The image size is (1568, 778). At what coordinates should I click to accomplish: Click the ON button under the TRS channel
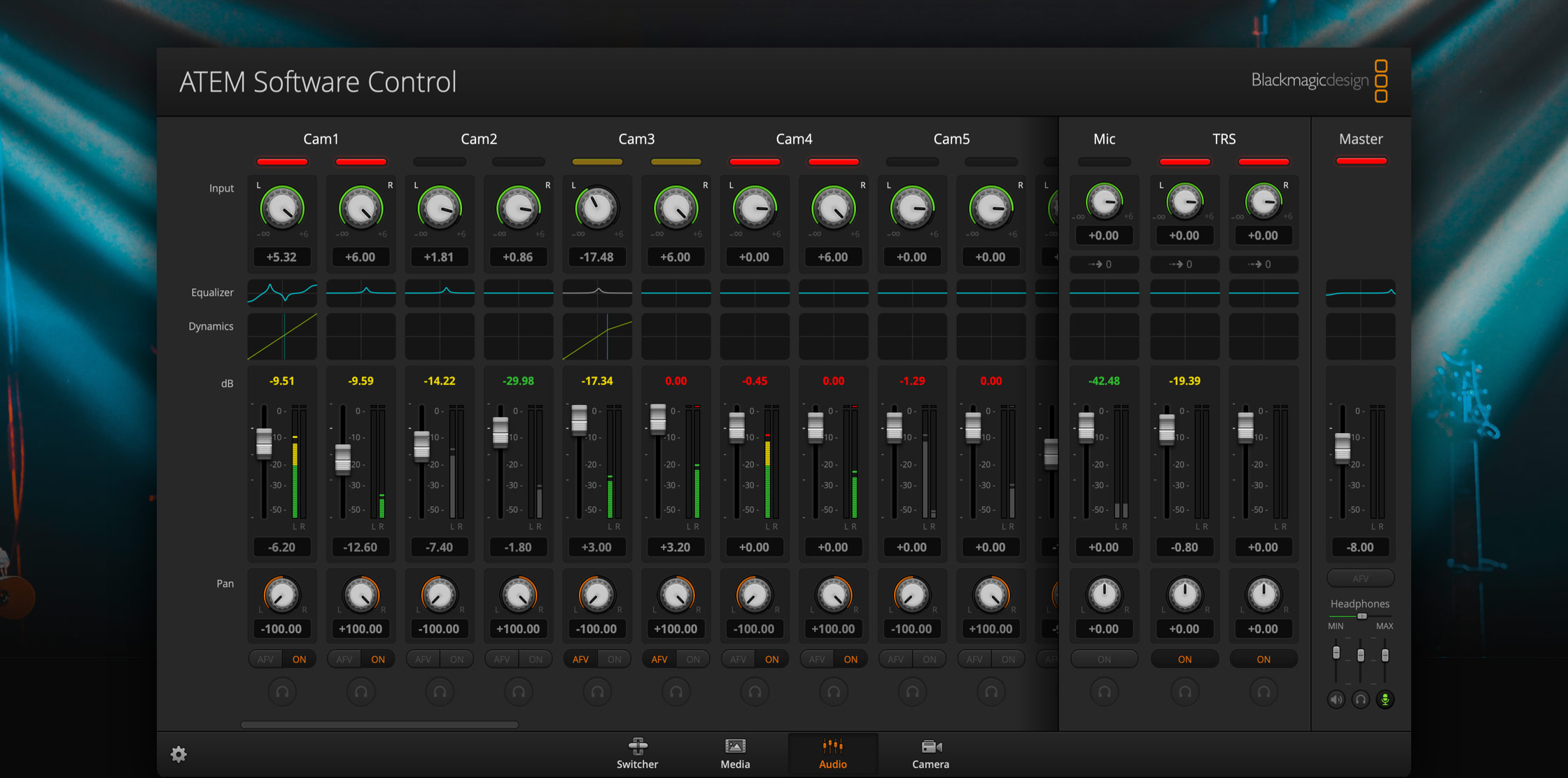[1184, 658]
